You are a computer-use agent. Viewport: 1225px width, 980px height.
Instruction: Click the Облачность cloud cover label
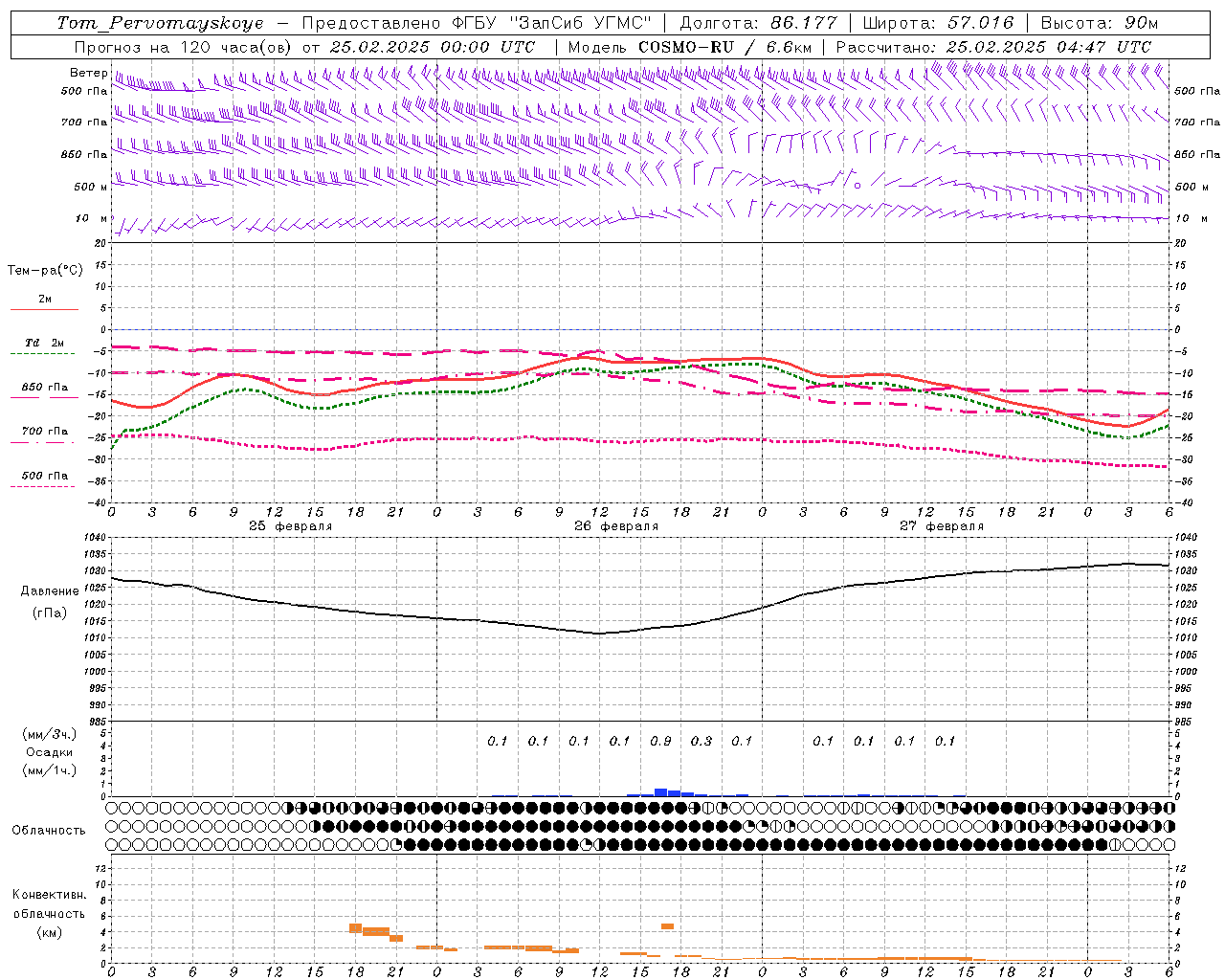(49, 831)
